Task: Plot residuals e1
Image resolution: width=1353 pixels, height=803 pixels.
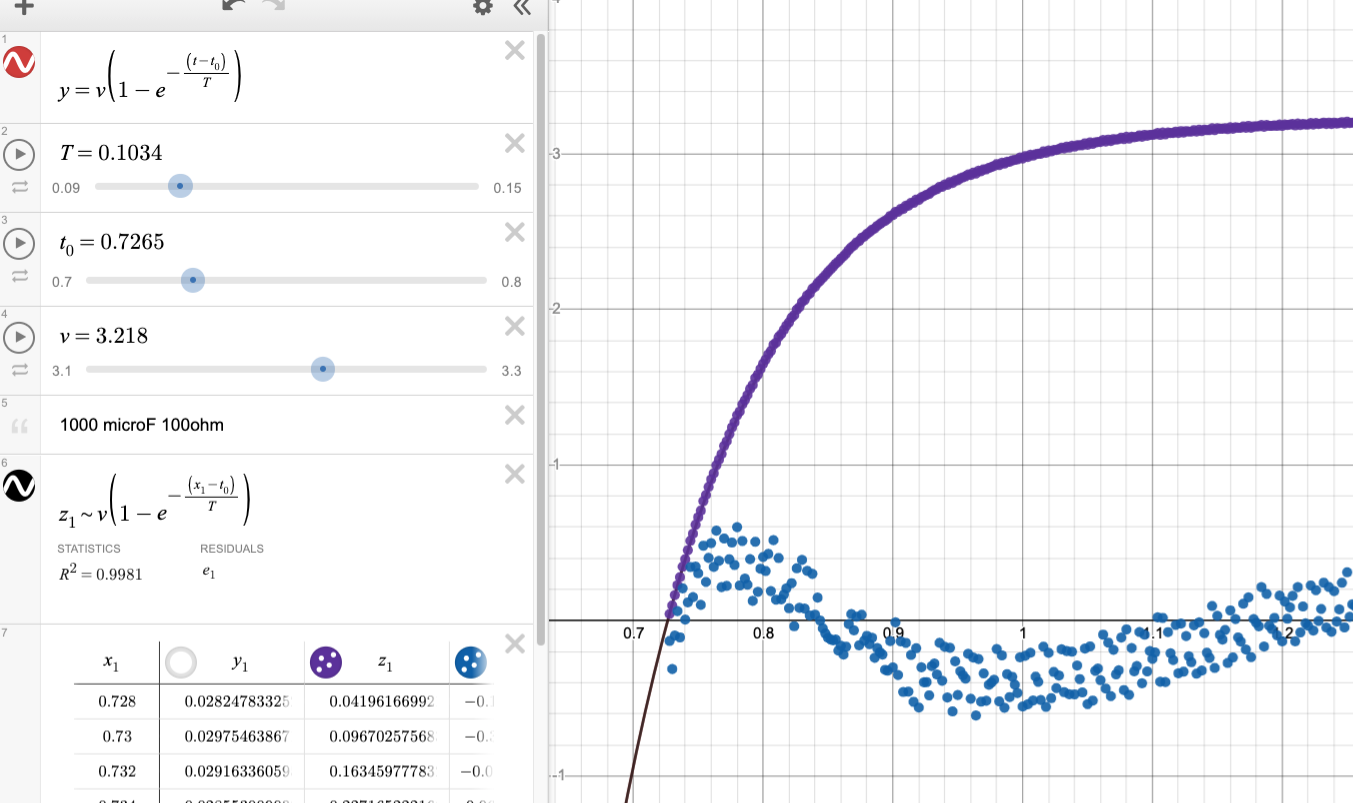Action: pyautogui.click(x=208, y=574)
